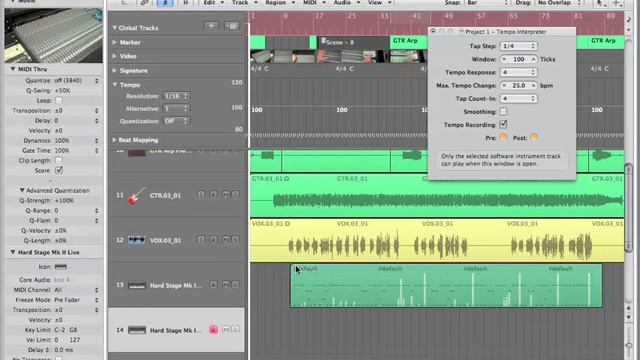The image size is (640, 360).
Task: Mute the VOX.03_01 track
Action: tap(226, 240)
